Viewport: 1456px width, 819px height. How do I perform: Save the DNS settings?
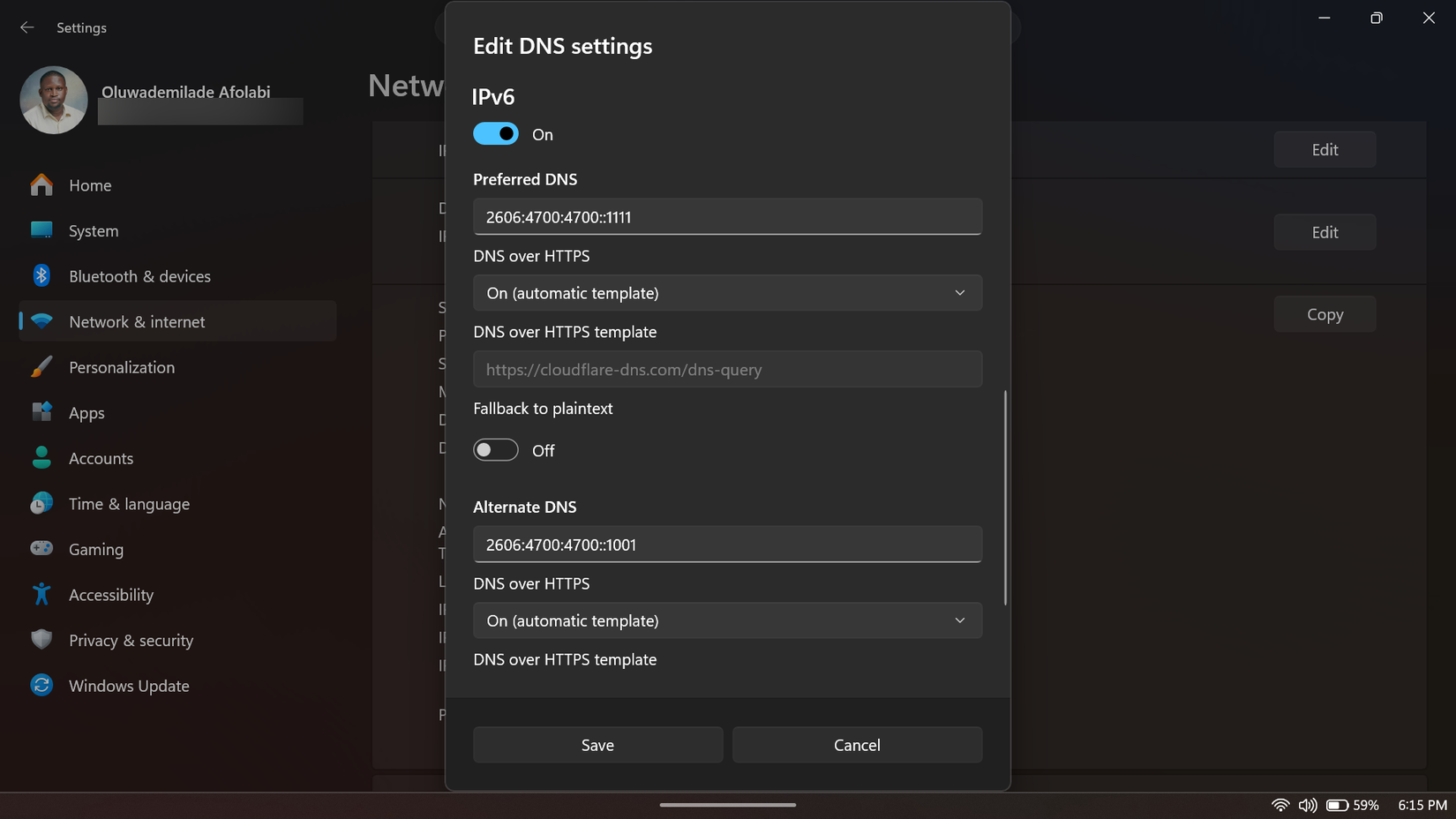pyautogui.click(x=597, y=745)
